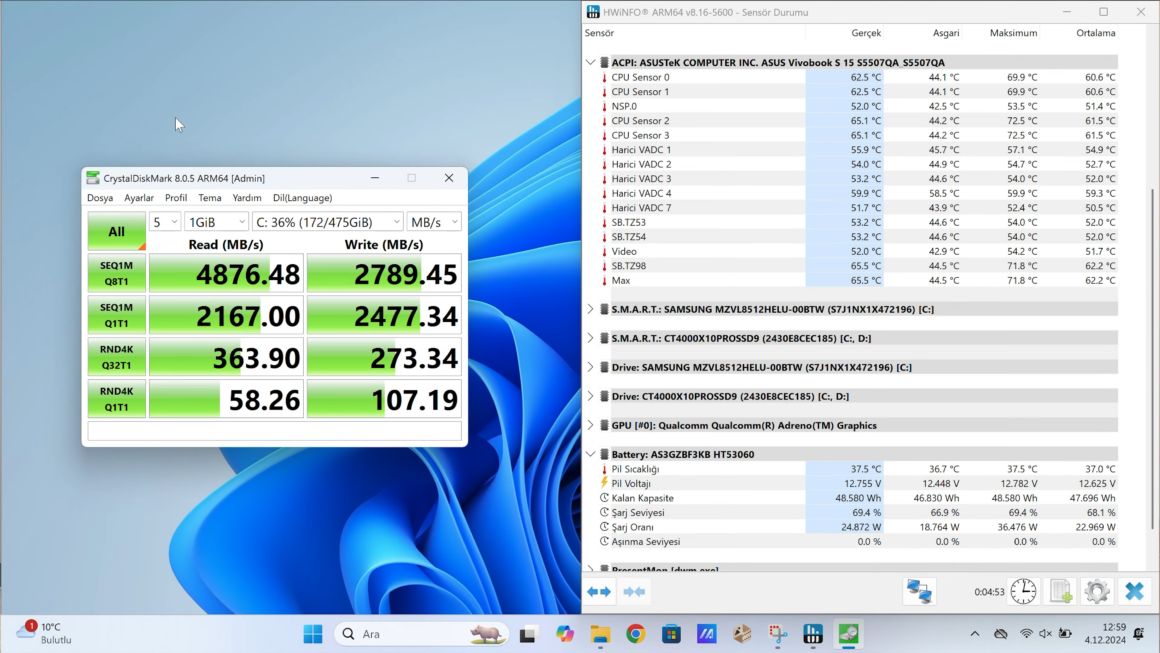Click CrystalDiskMark comment text field

point(274,431)
